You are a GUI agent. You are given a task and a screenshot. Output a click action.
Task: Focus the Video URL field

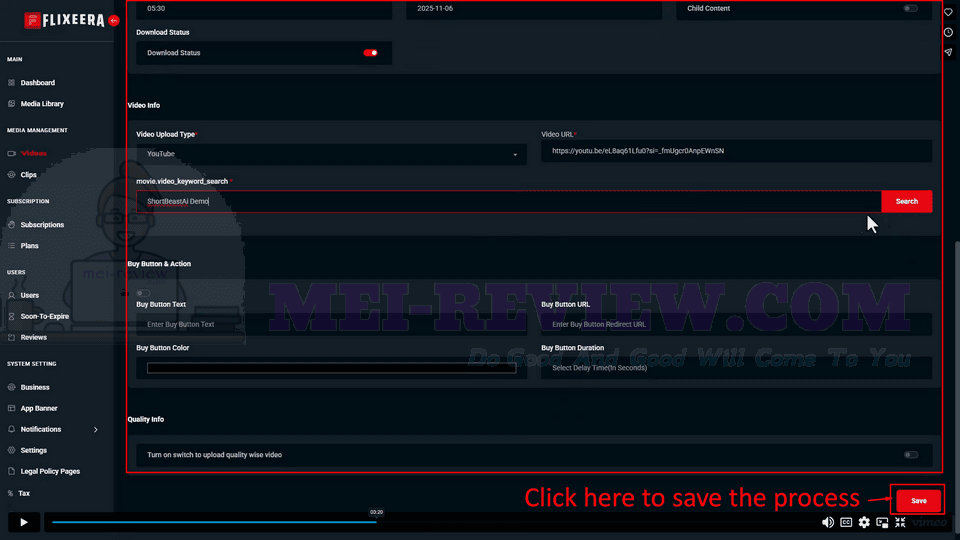click(x=737, y=151)
